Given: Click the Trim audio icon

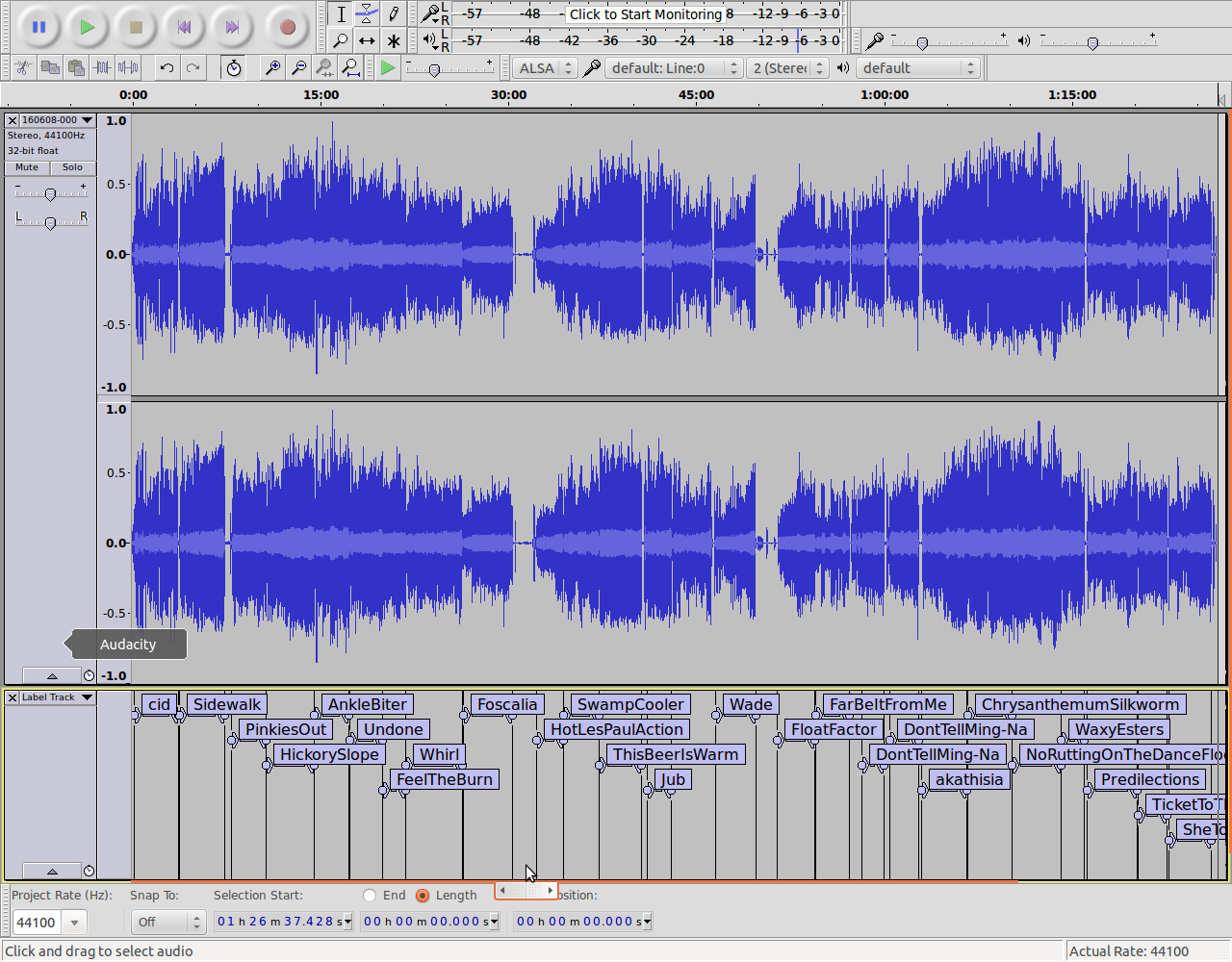Looking at the screenshot, I should pos(102,68).
